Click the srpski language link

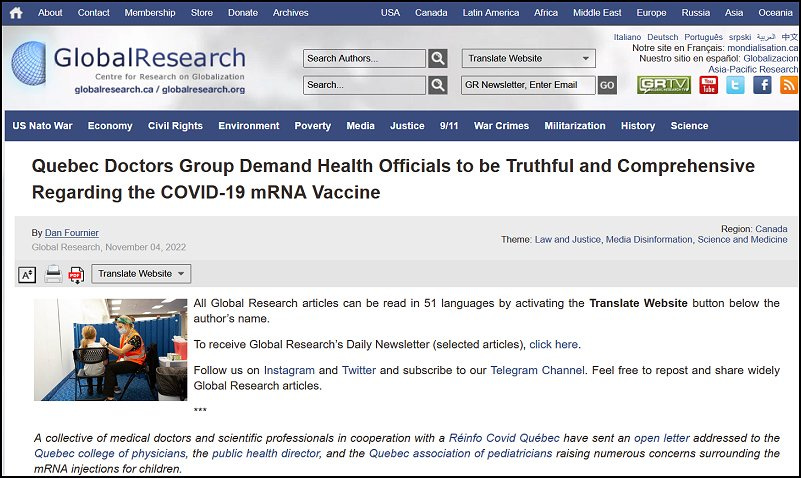pos(740,37)
